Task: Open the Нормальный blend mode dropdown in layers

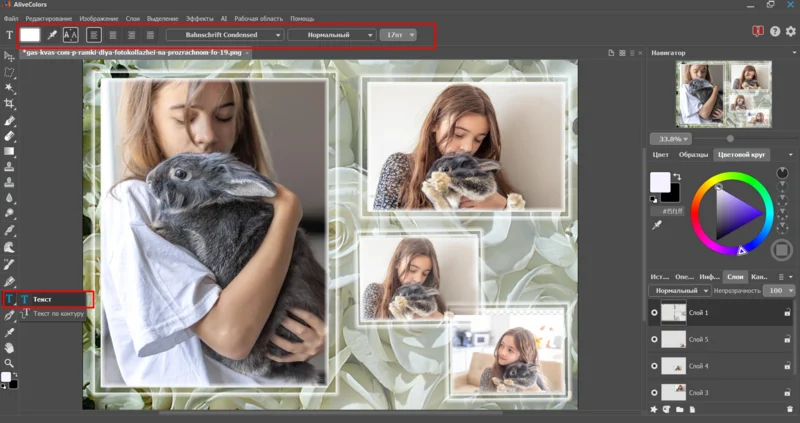Action: pos(679,290)
